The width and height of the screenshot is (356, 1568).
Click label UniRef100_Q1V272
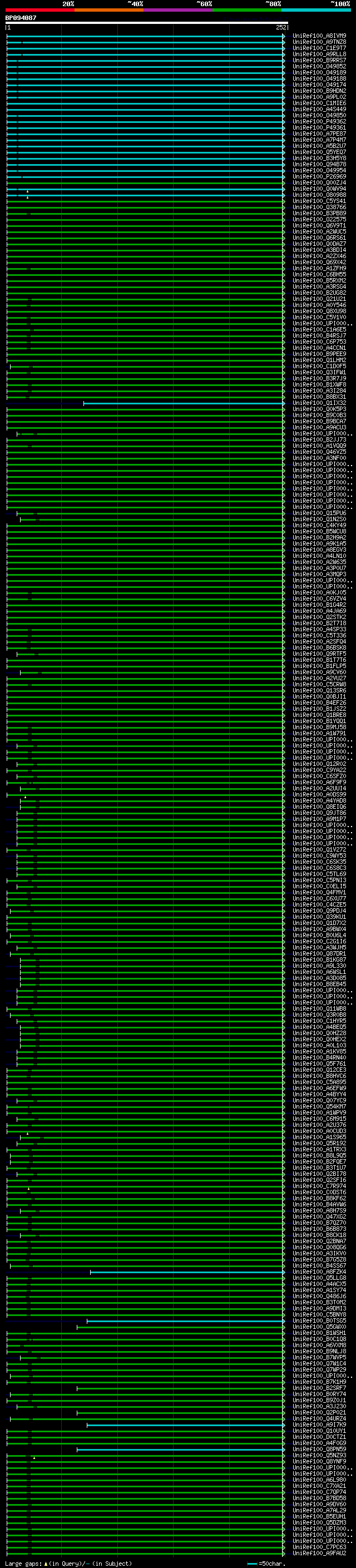[319, 850]
